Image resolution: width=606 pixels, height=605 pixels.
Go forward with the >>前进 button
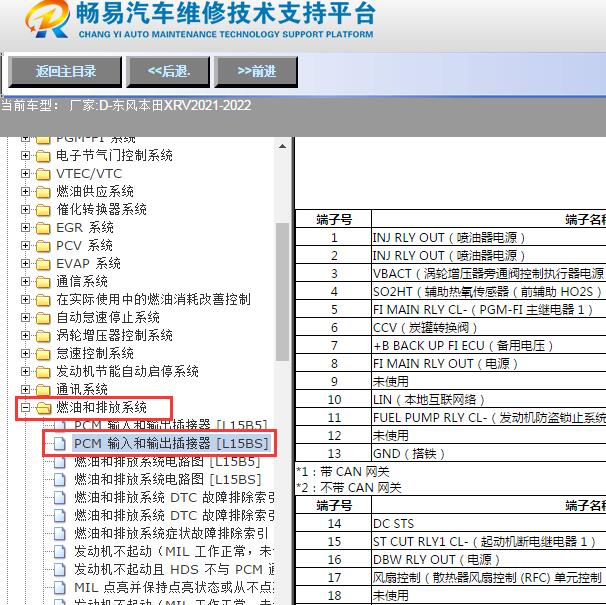click(256, 72)
